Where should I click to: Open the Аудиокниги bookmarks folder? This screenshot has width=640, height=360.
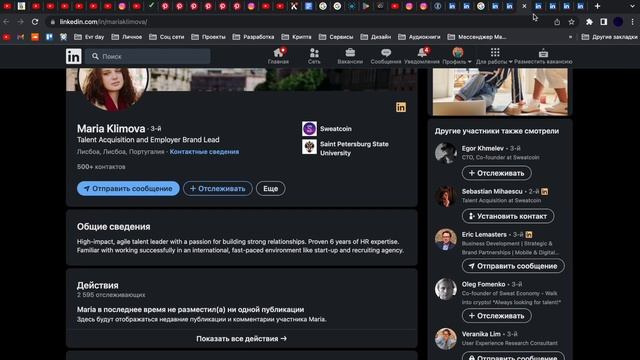pos(419,37)
